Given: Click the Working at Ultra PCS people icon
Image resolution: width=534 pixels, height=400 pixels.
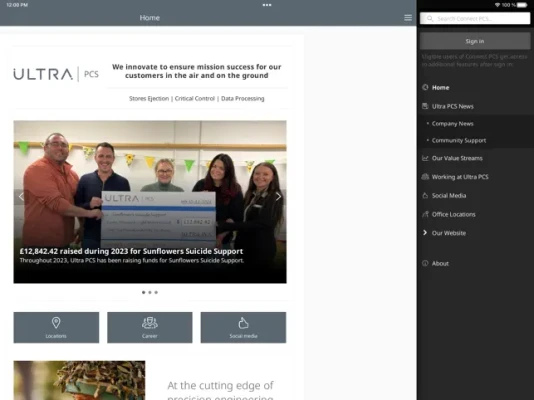Looking at the screenshot, I should tap(425, 177).
